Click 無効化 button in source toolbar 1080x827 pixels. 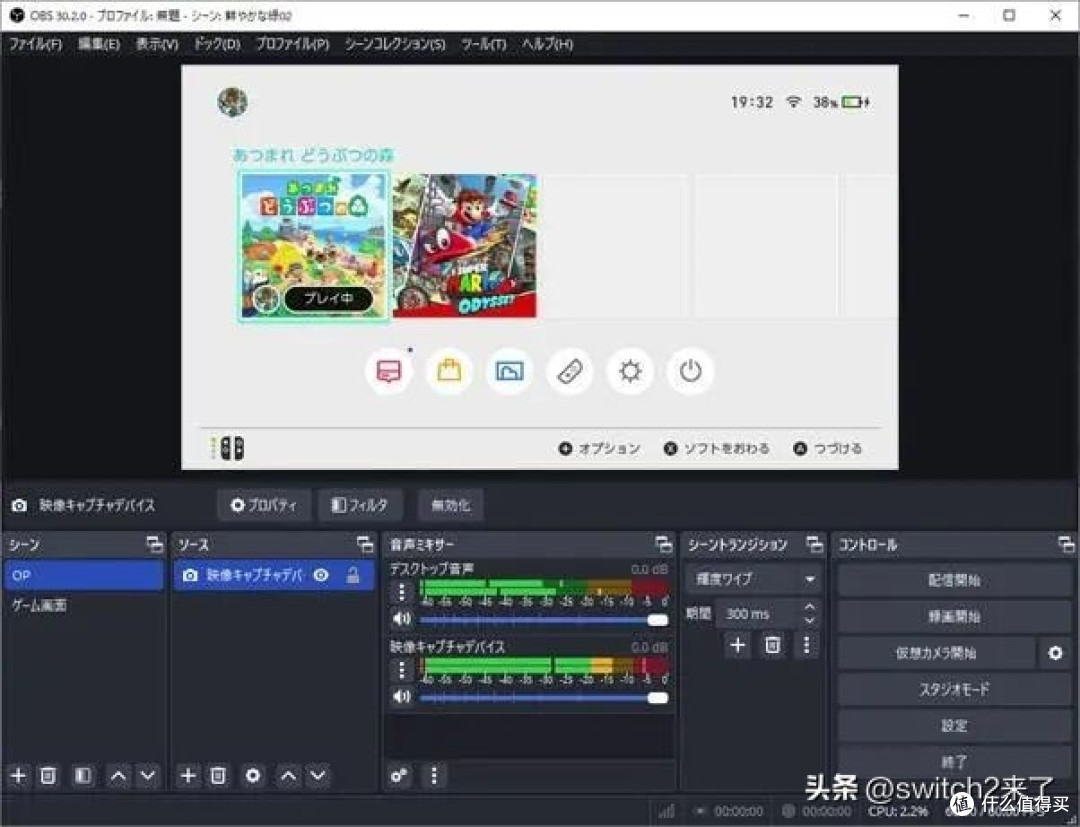[x=450, y=505]
